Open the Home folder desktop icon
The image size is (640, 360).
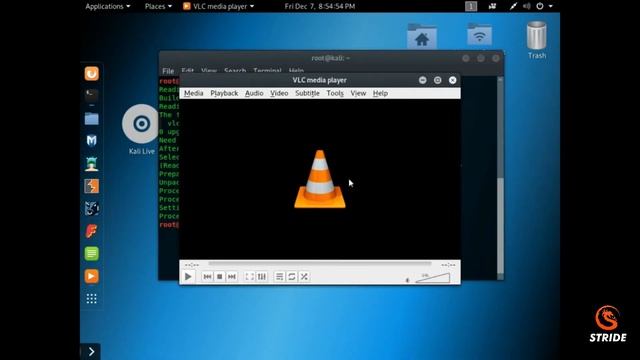422,36
